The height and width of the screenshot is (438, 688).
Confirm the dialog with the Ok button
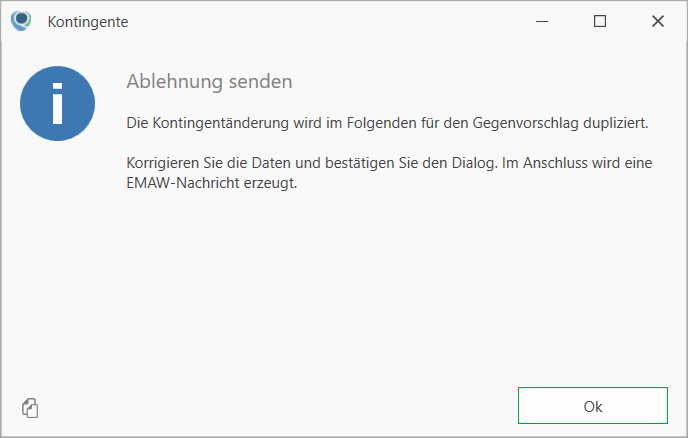click(x=592, y=406)
